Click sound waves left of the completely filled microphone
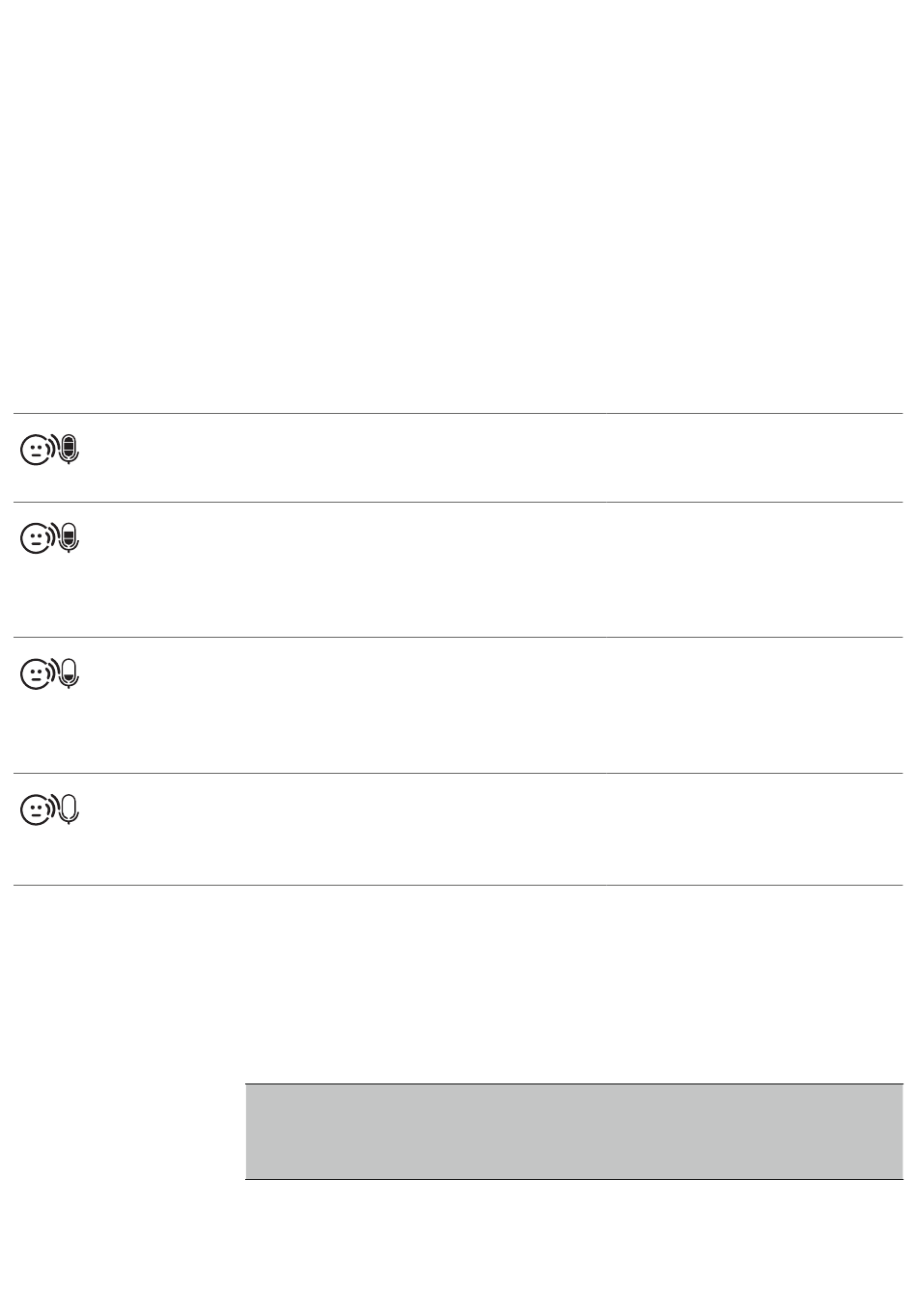 click(54, 449)
